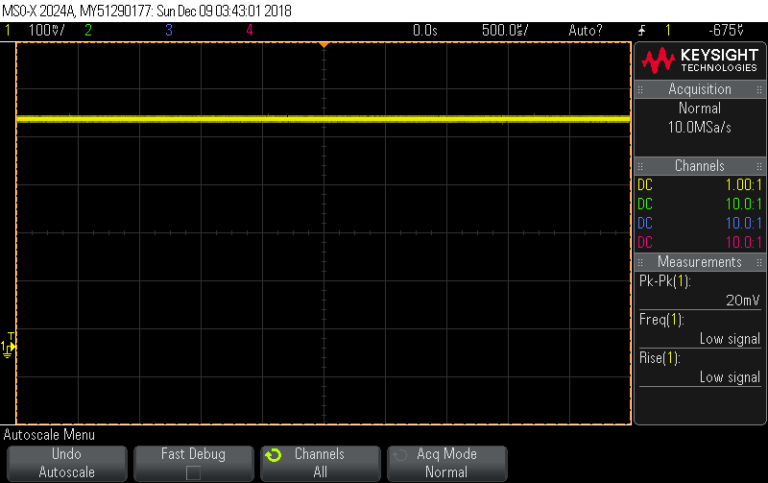Select the channel 3 indicator in status bar
The height and width of the screenshot is (483, 768).
tap(169, 30)
